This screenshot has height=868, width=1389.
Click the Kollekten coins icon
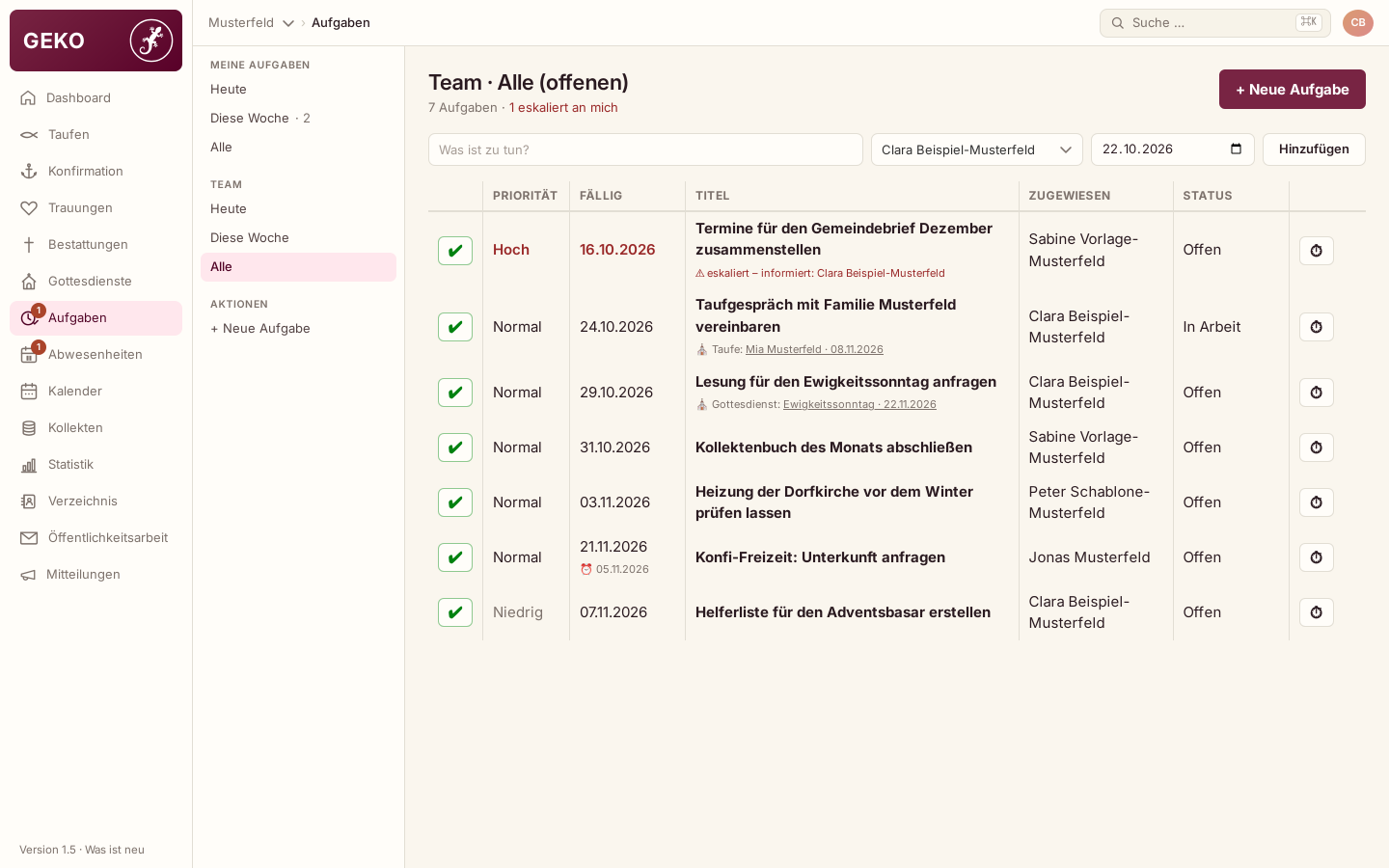29,427
